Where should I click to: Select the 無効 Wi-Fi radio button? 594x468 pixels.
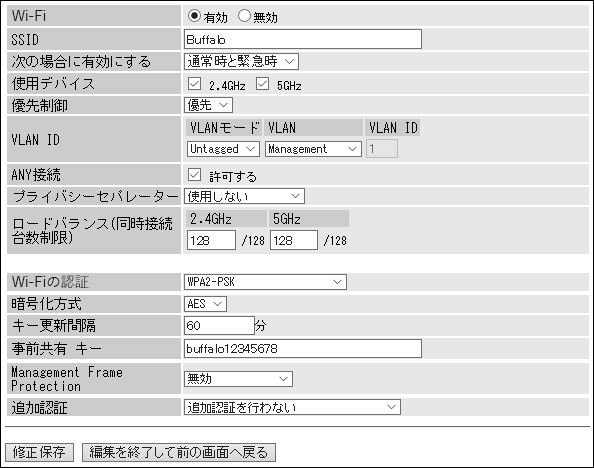[x=244, y=16]
